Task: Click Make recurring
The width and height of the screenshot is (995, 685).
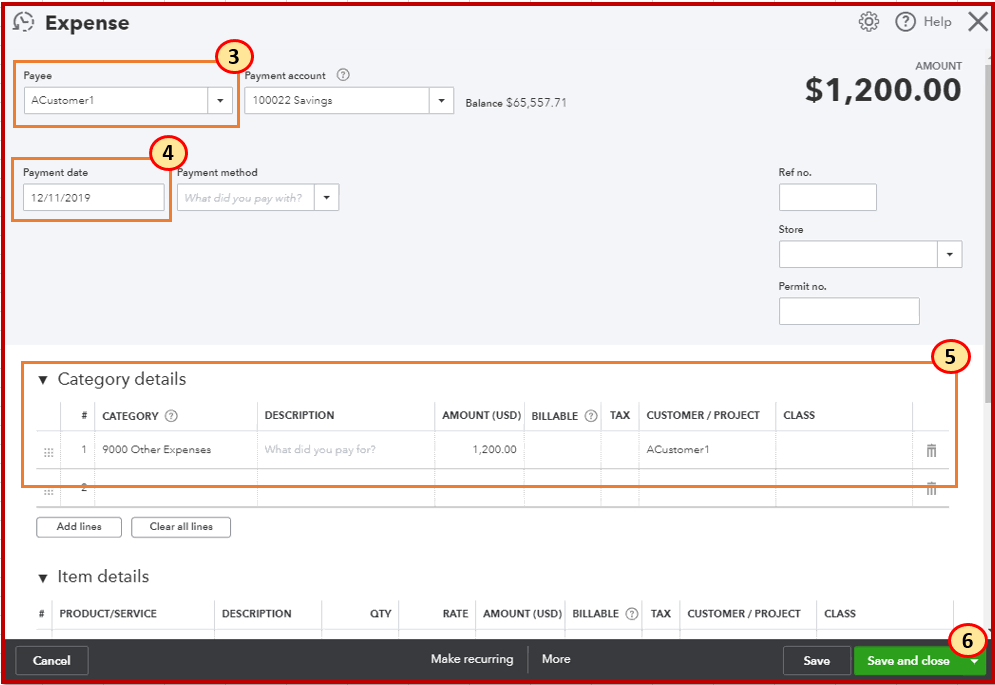Action: (472, 659)
